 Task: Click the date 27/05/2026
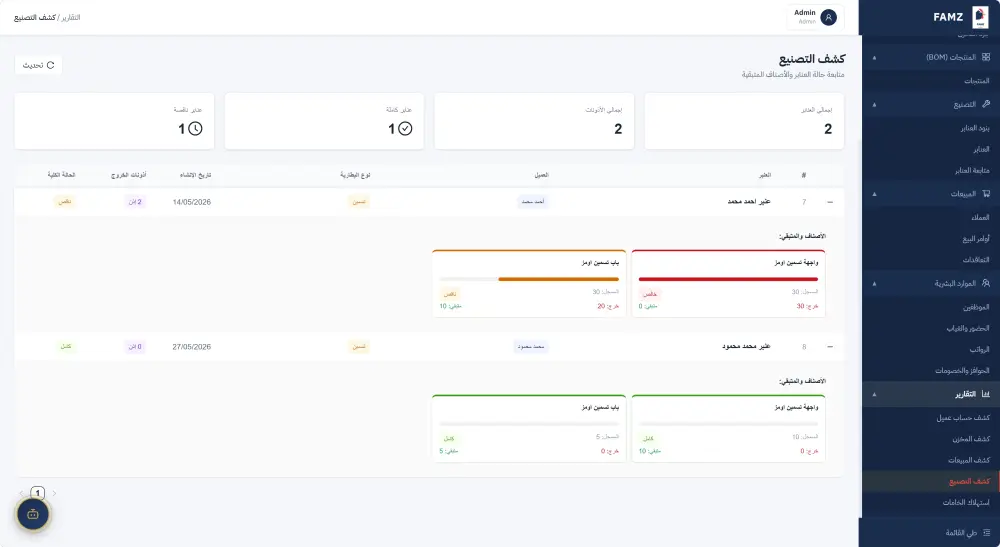[x=191, y=347]
